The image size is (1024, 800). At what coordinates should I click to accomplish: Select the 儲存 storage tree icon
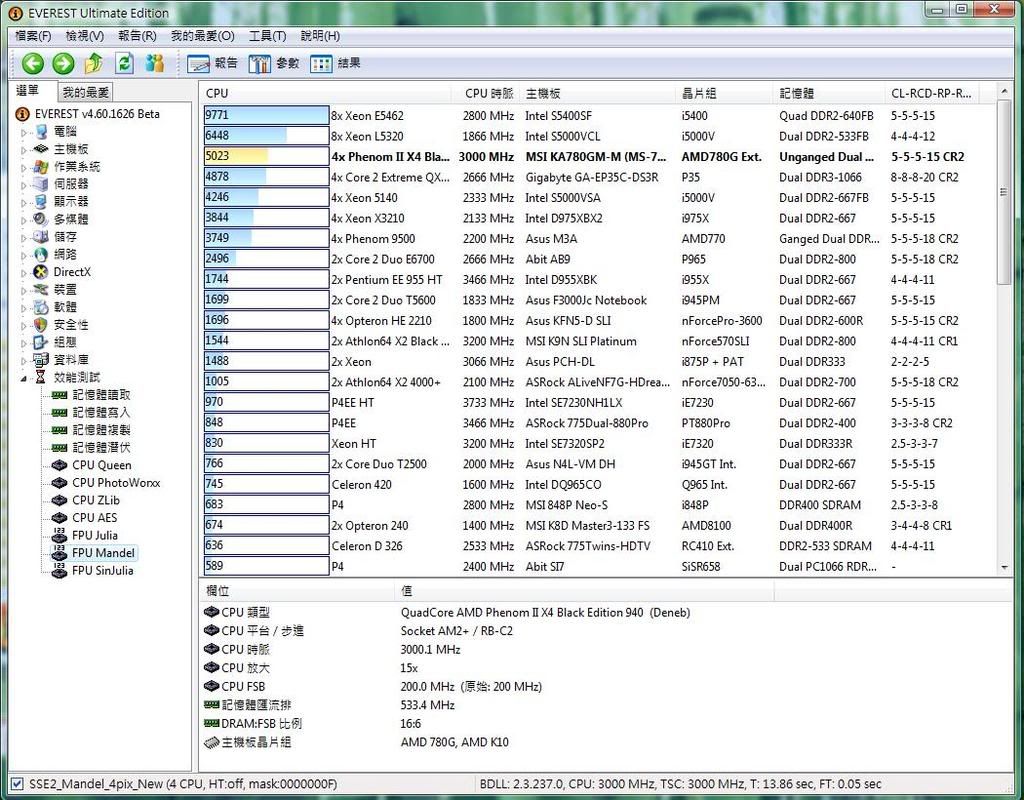[41, 237]
